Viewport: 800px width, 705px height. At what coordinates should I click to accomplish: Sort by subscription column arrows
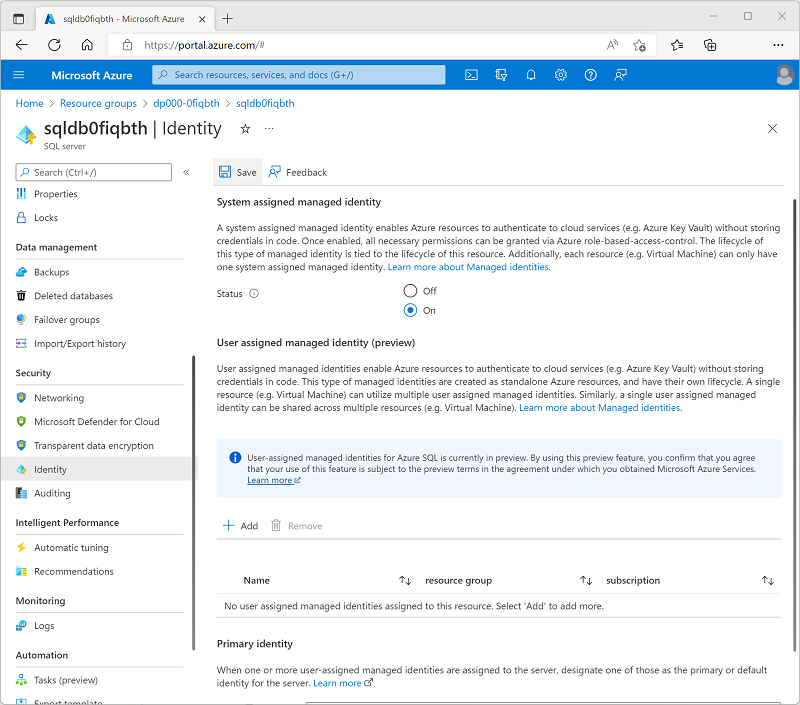768,580
